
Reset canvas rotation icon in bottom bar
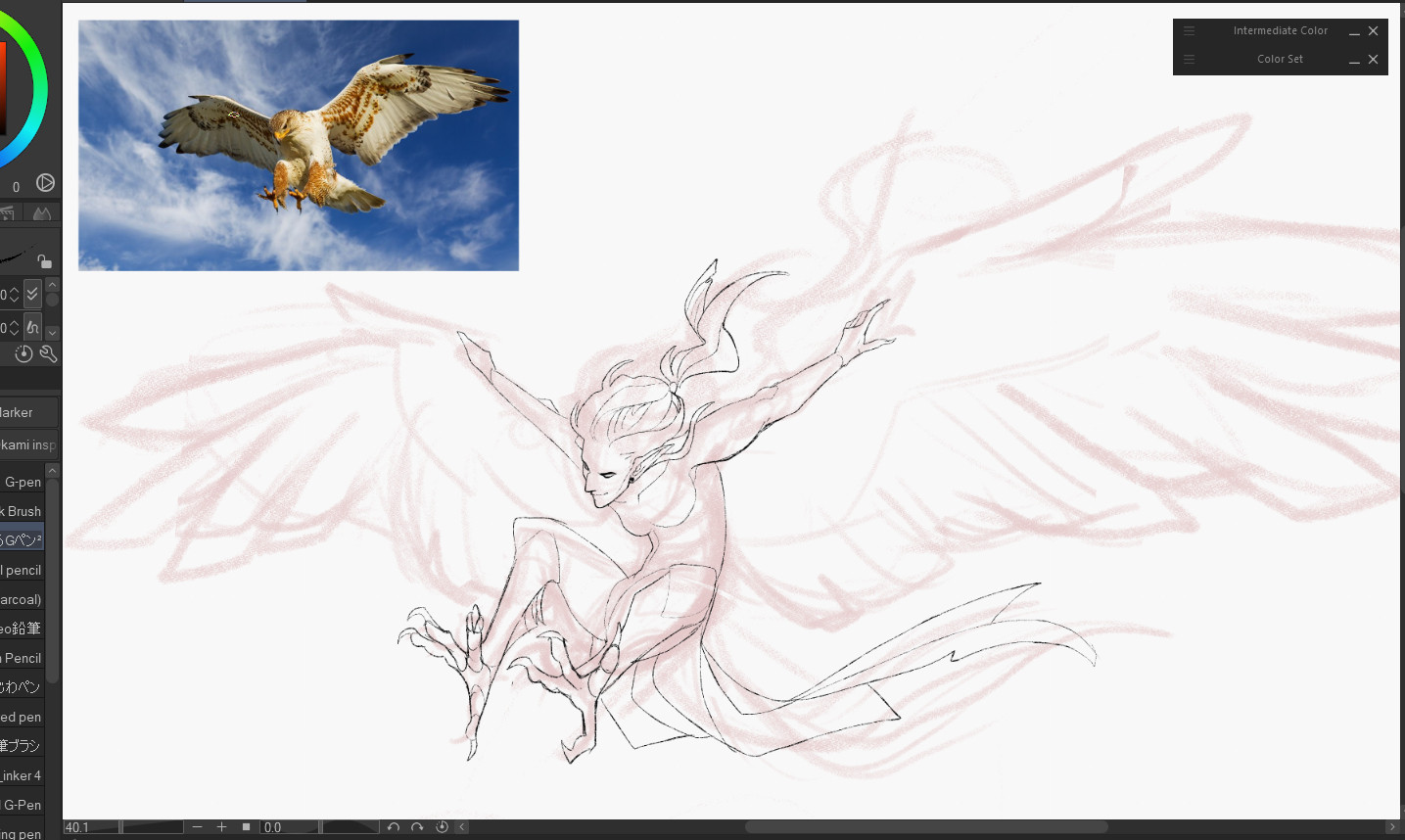point(442,827)
